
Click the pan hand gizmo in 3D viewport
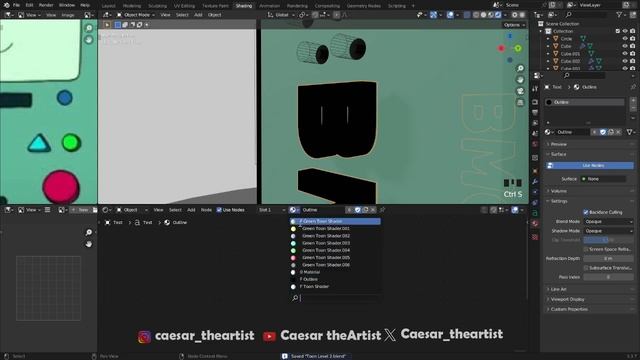coord(520,80)
